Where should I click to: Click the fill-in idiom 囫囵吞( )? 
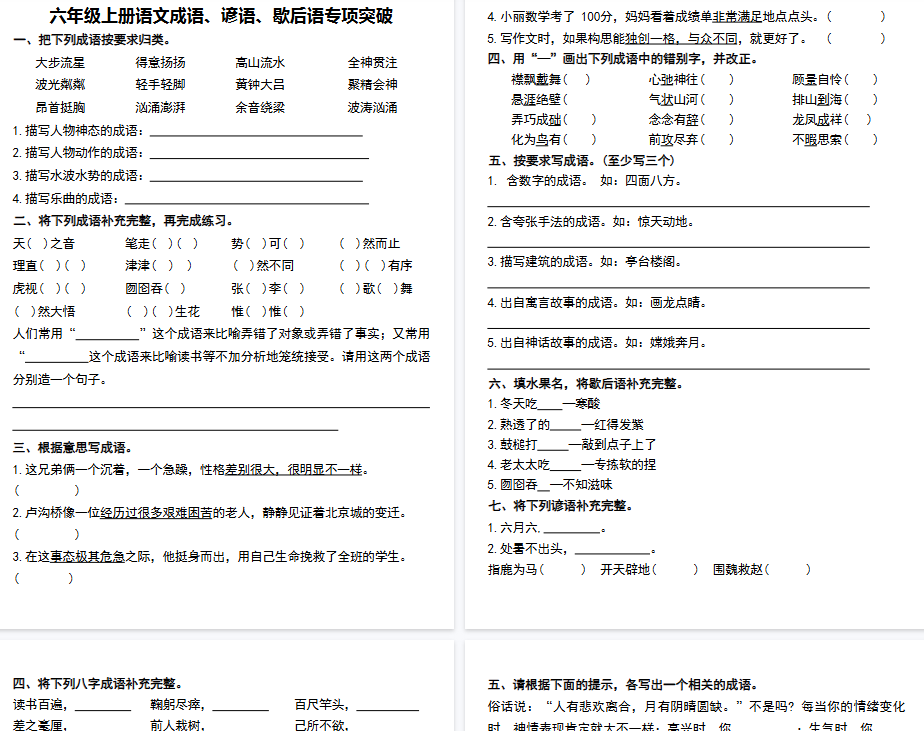tap(155, 288)
